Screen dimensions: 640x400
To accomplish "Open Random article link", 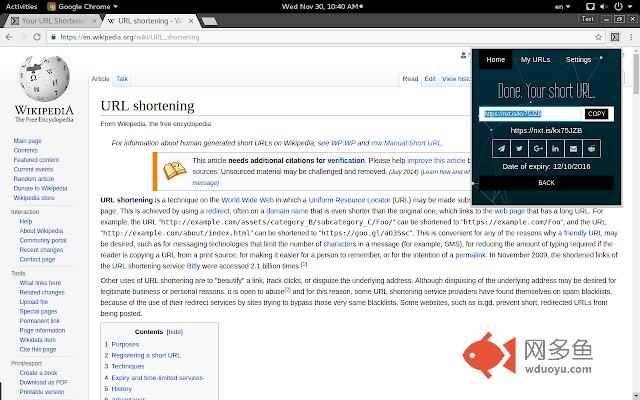I will [x=33, y=179].
